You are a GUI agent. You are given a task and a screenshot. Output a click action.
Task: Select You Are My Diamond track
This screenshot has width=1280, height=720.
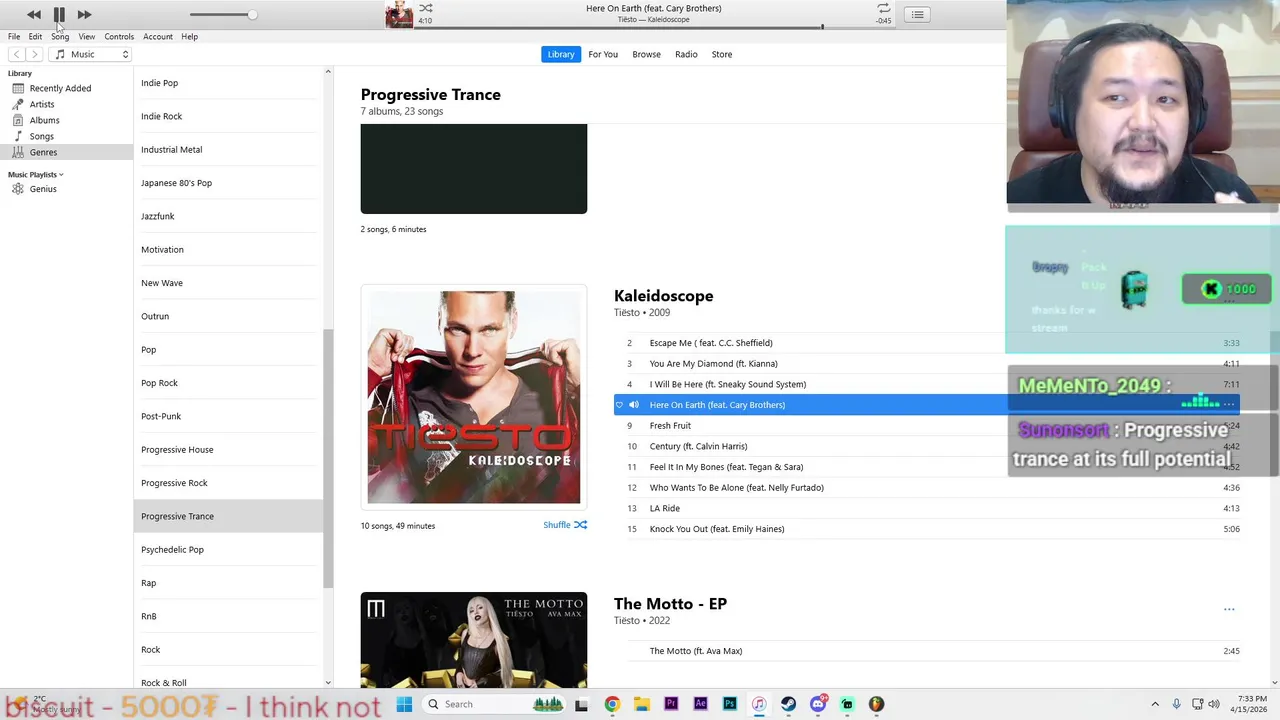(713, 364)
